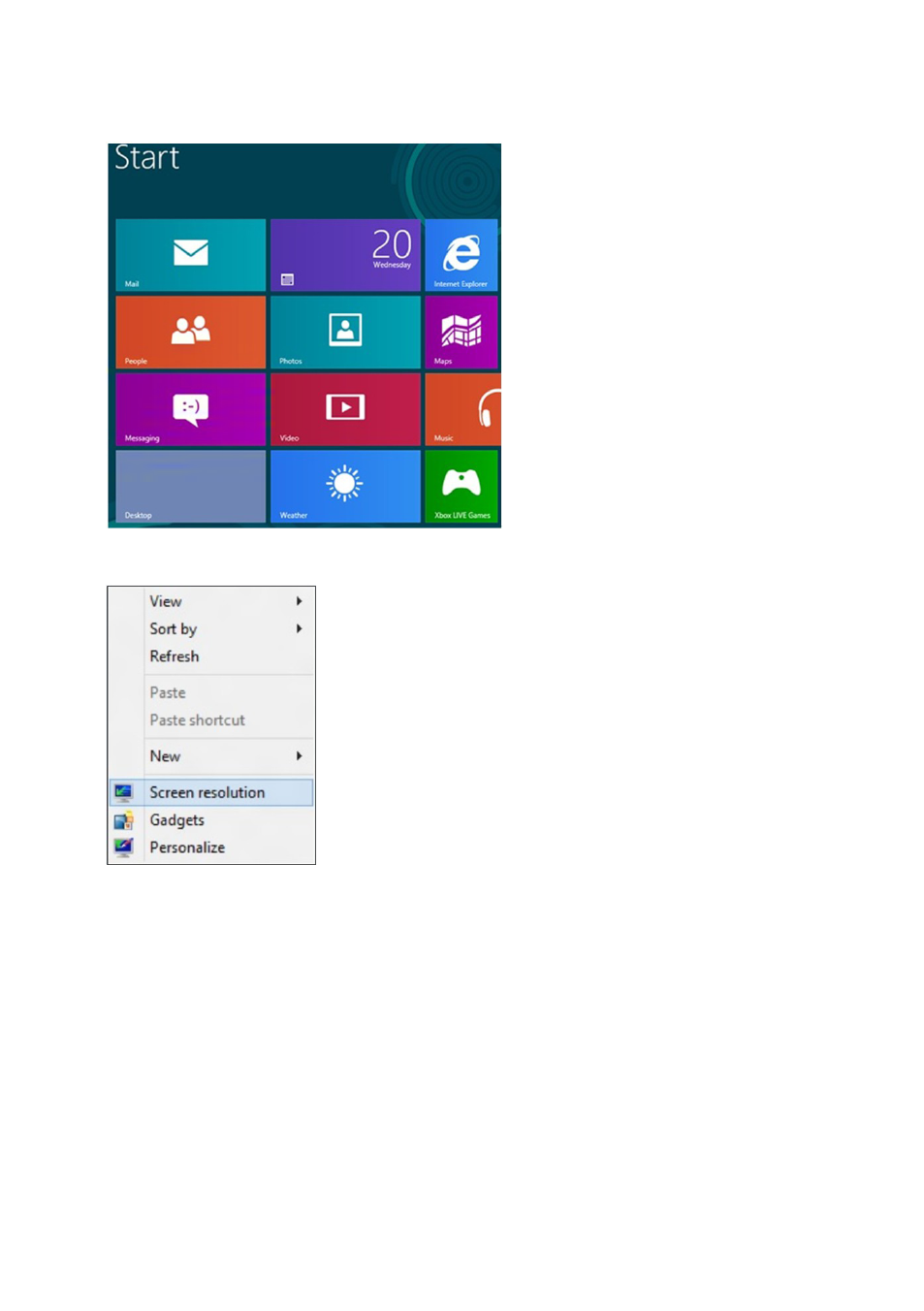Expand the New submenu arrow

pos(299,756)
